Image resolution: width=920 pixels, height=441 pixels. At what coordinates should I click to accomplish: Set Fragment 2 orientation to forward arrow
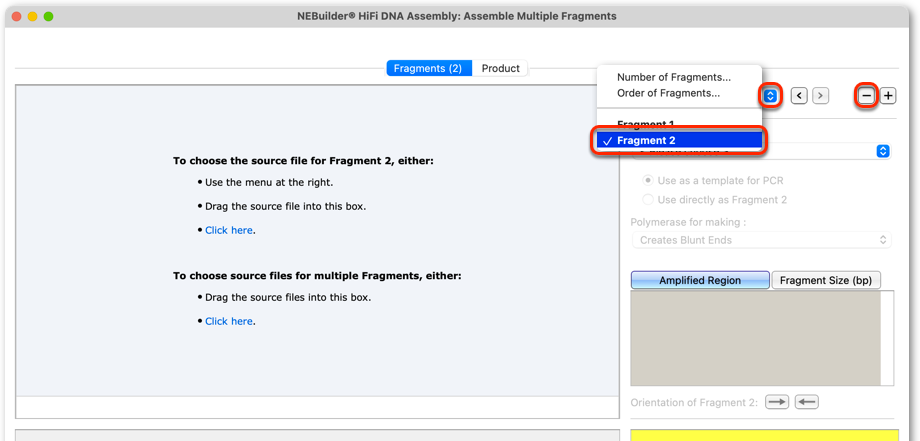777,402
